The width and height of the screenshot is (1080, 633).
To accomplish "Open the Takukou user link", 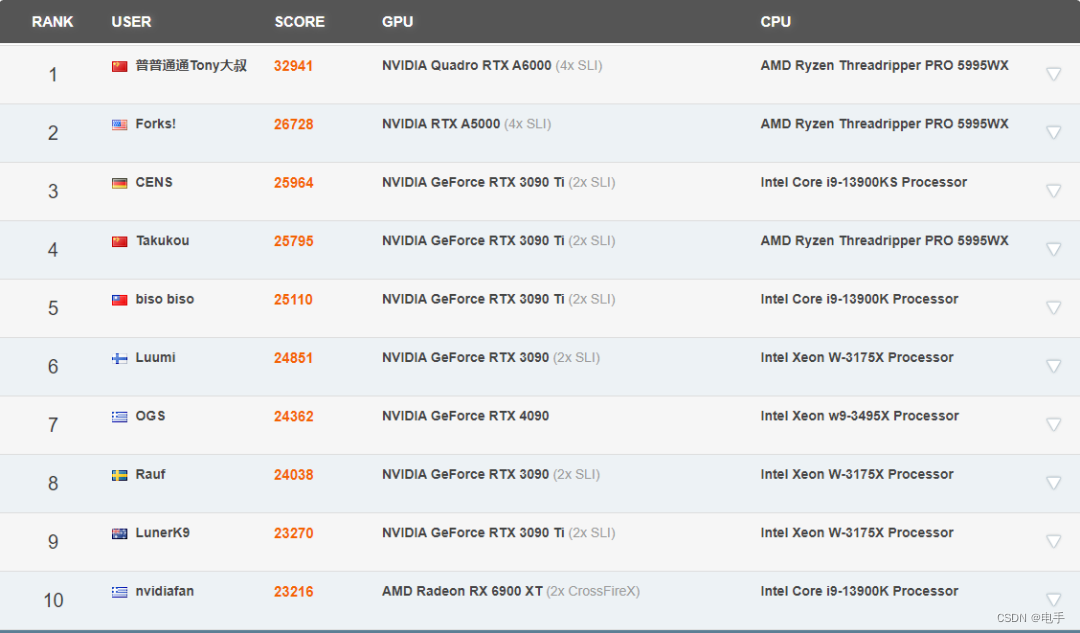I will tap(163, 241).
